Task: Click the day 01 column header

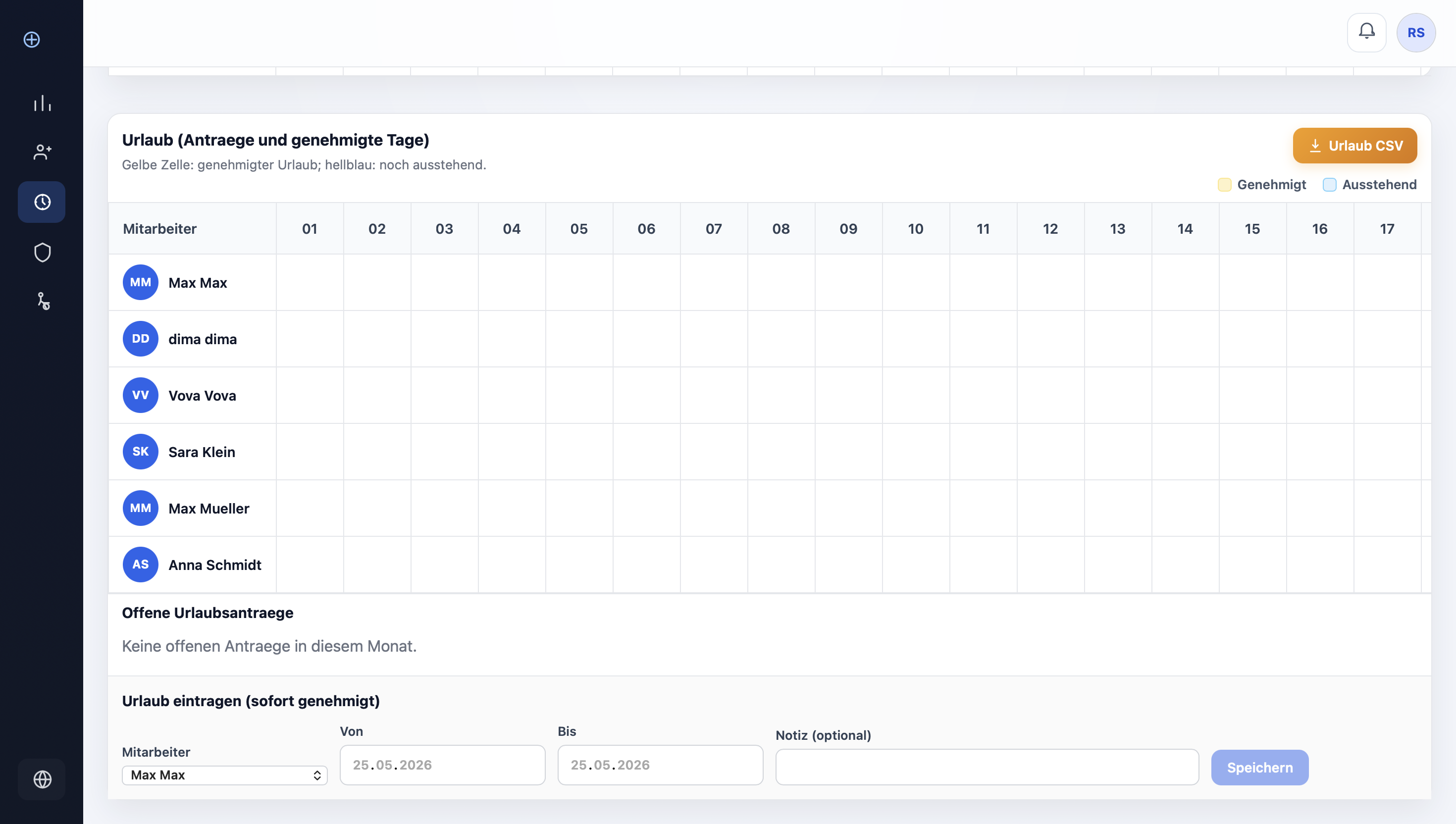Action: pos(310,229)
